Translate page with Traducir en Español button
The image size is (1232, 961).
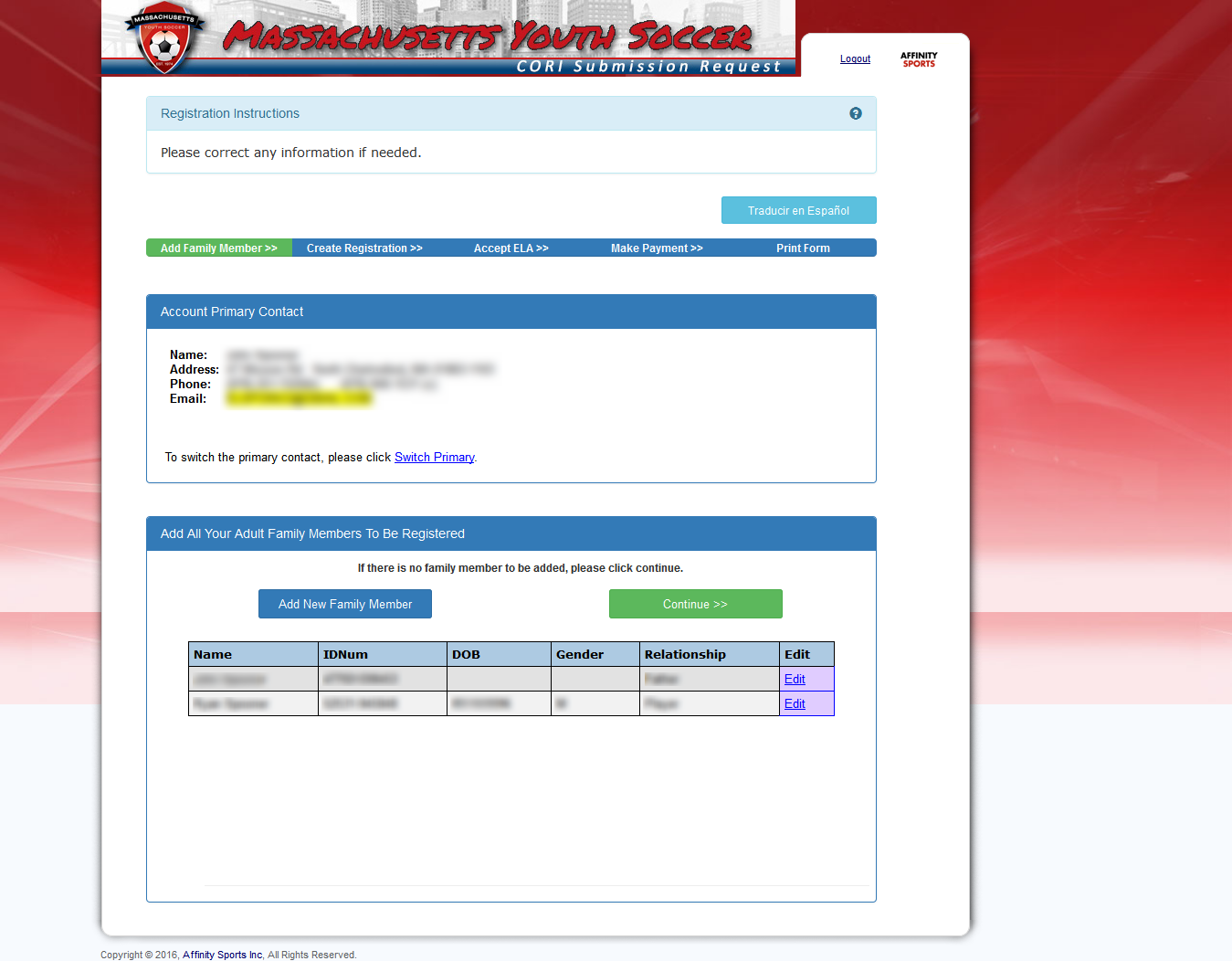[798, 210]
